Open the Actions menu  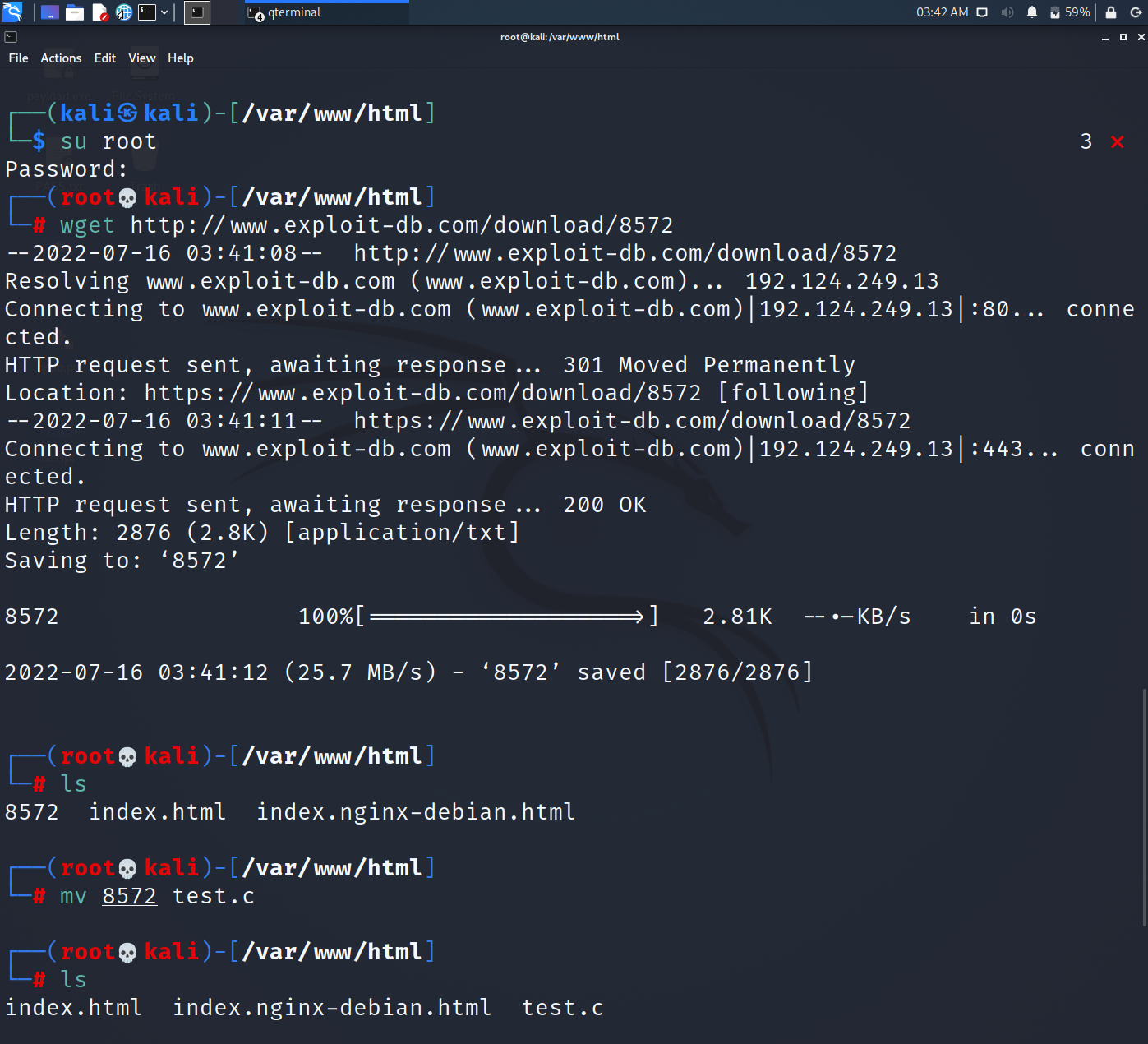61,58
